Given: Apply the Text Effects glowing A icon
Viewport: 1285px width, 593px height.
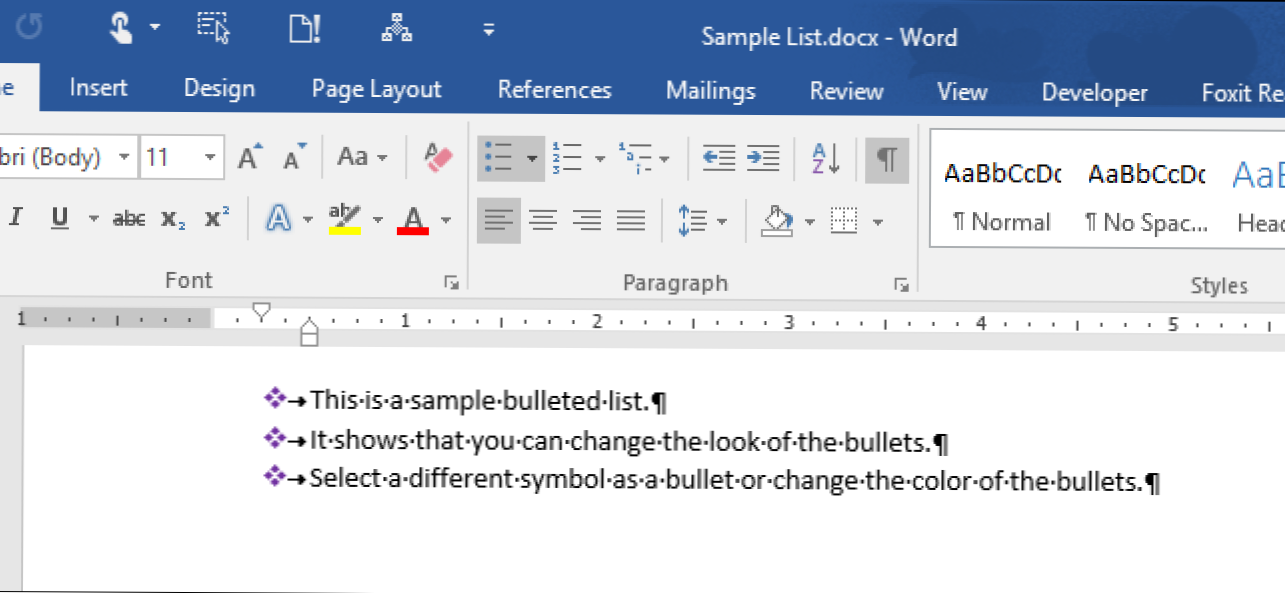Looking at the screenshot, I should 279,219.
